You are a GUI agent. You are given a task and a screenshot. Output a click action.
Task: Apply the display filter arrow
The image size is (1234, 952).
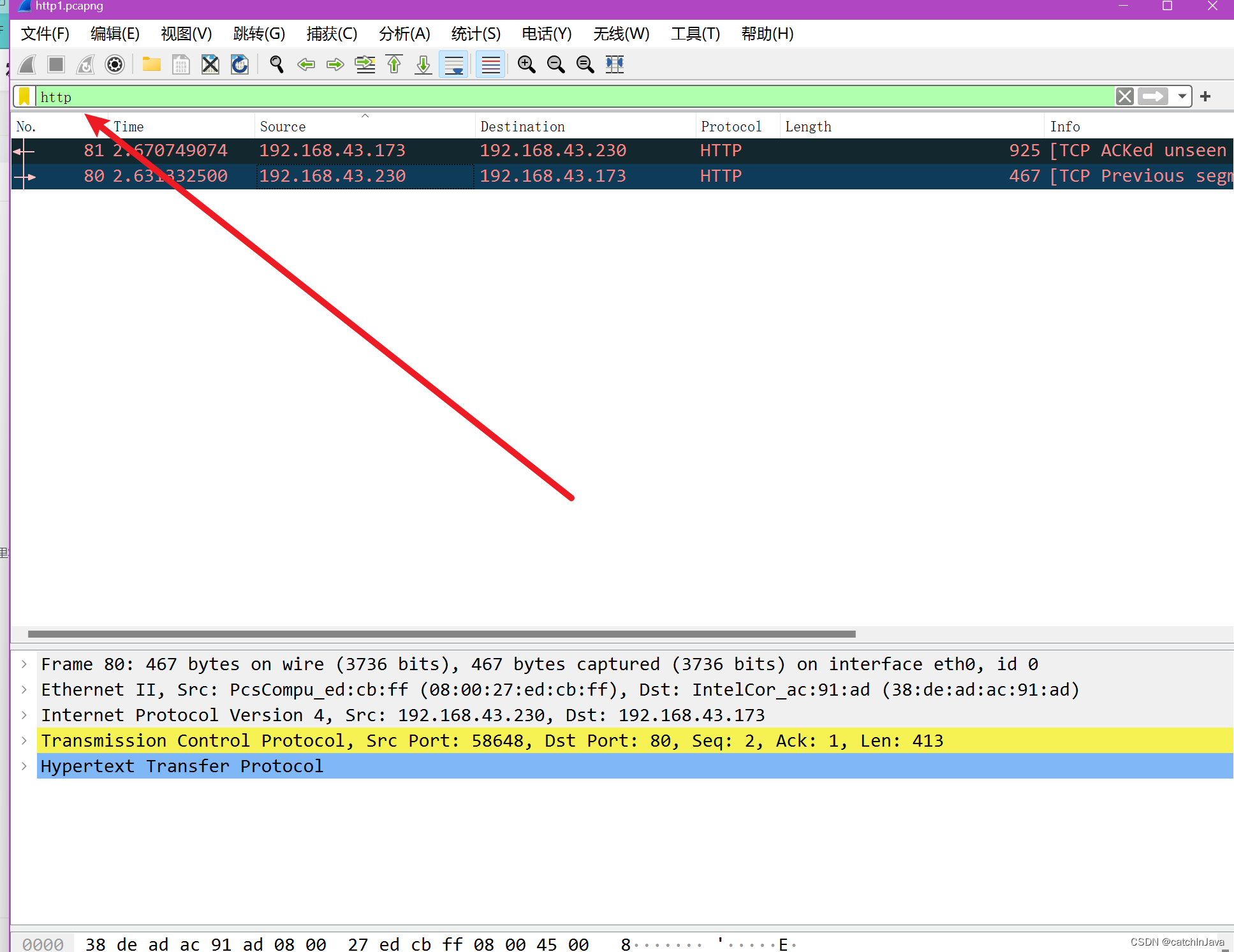(x=1153, y=97)
